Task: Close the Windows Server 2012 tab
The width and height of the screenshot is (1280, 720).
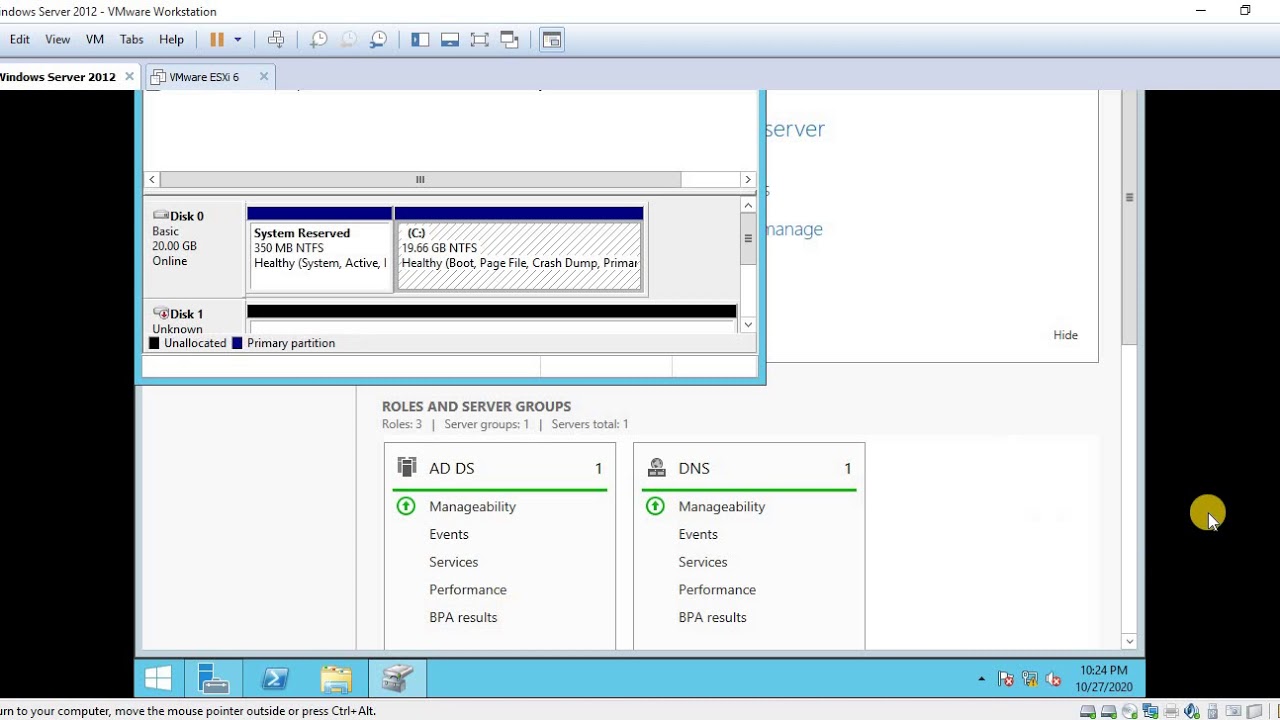Action: (130, 76)
